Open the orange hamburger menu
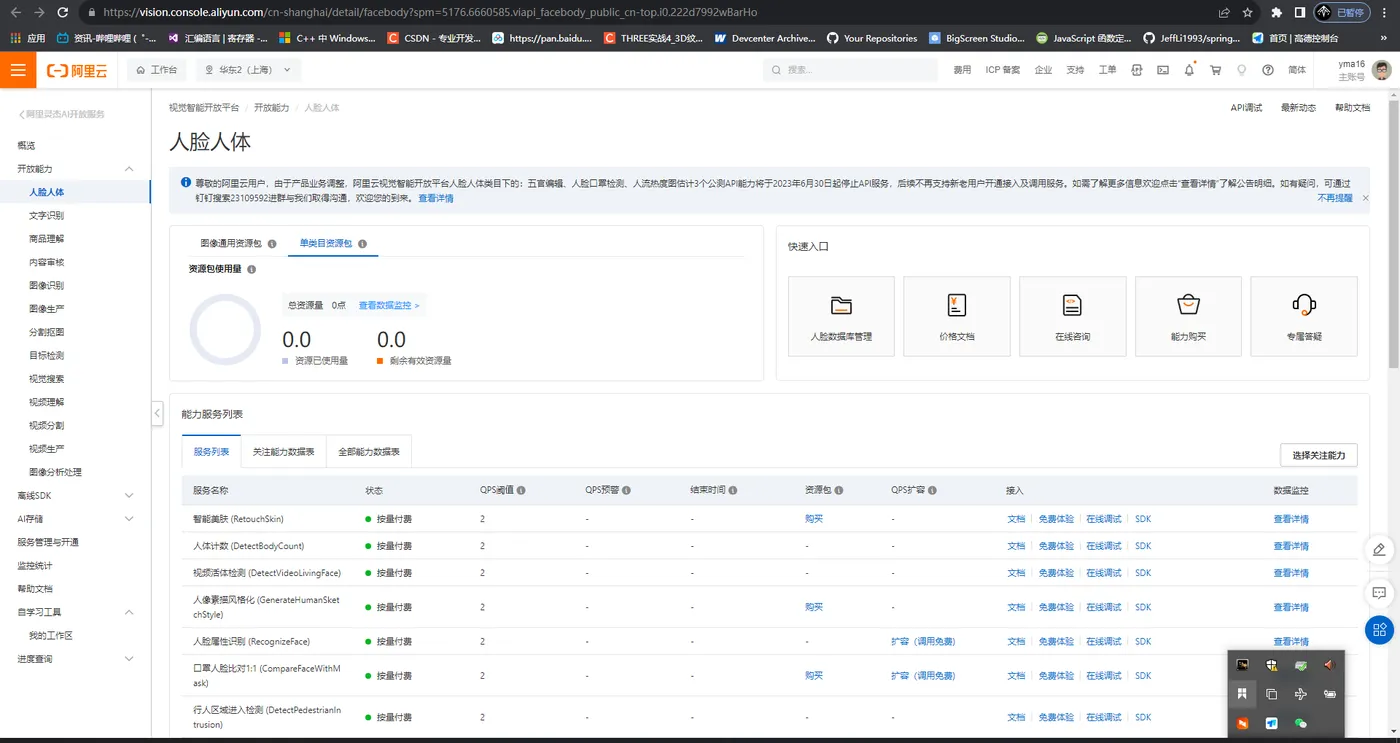The height and width of the screenshot is (743, 1400). coord(18,71)
